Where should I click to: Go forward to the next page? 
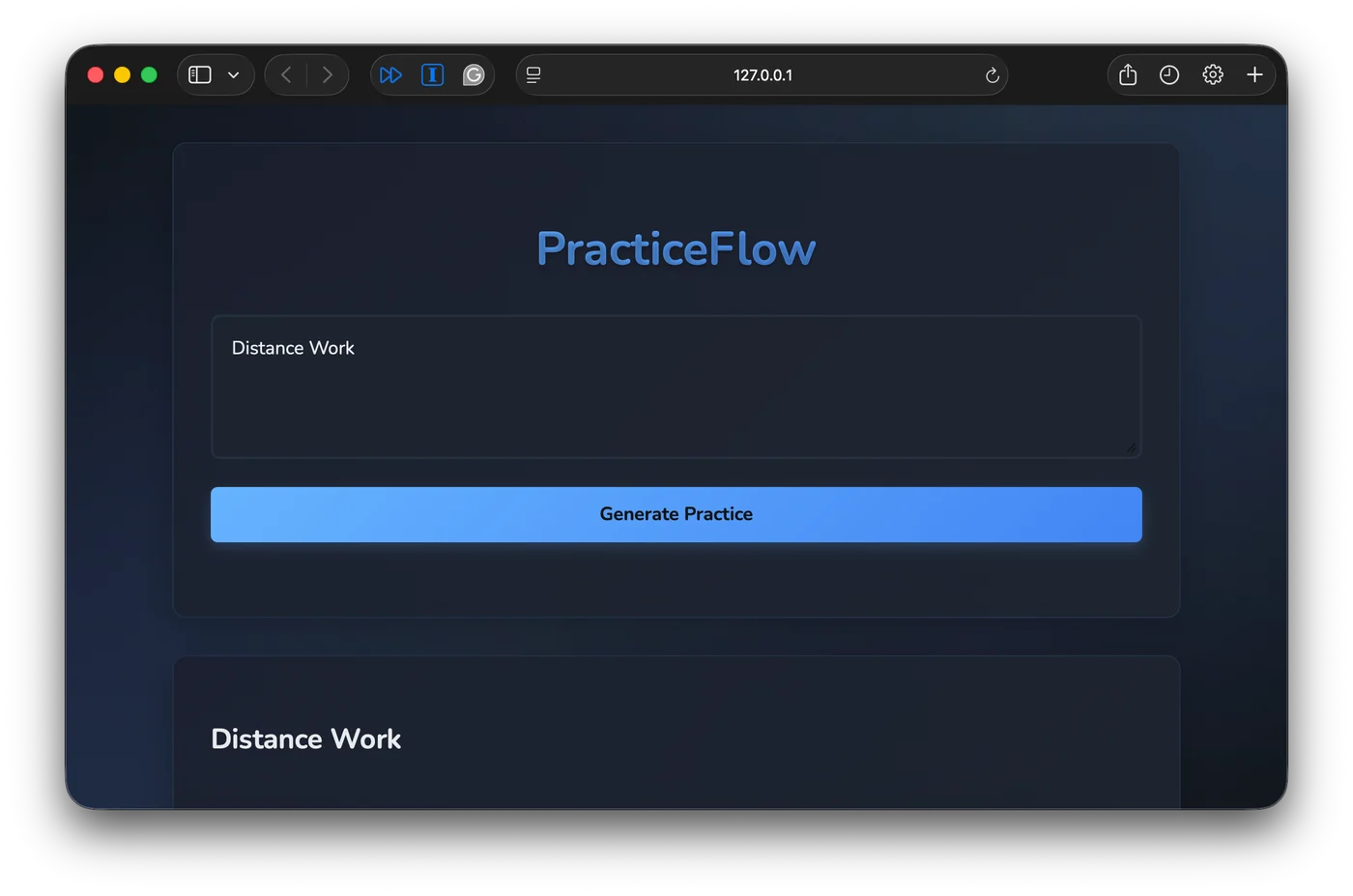coord(328,75)
